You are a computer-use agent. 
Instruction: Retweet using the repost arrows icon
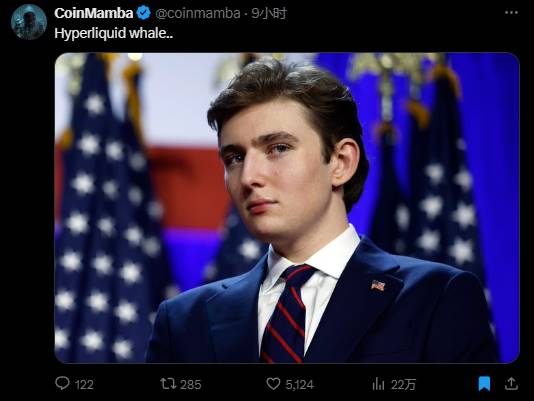[168, 383]
